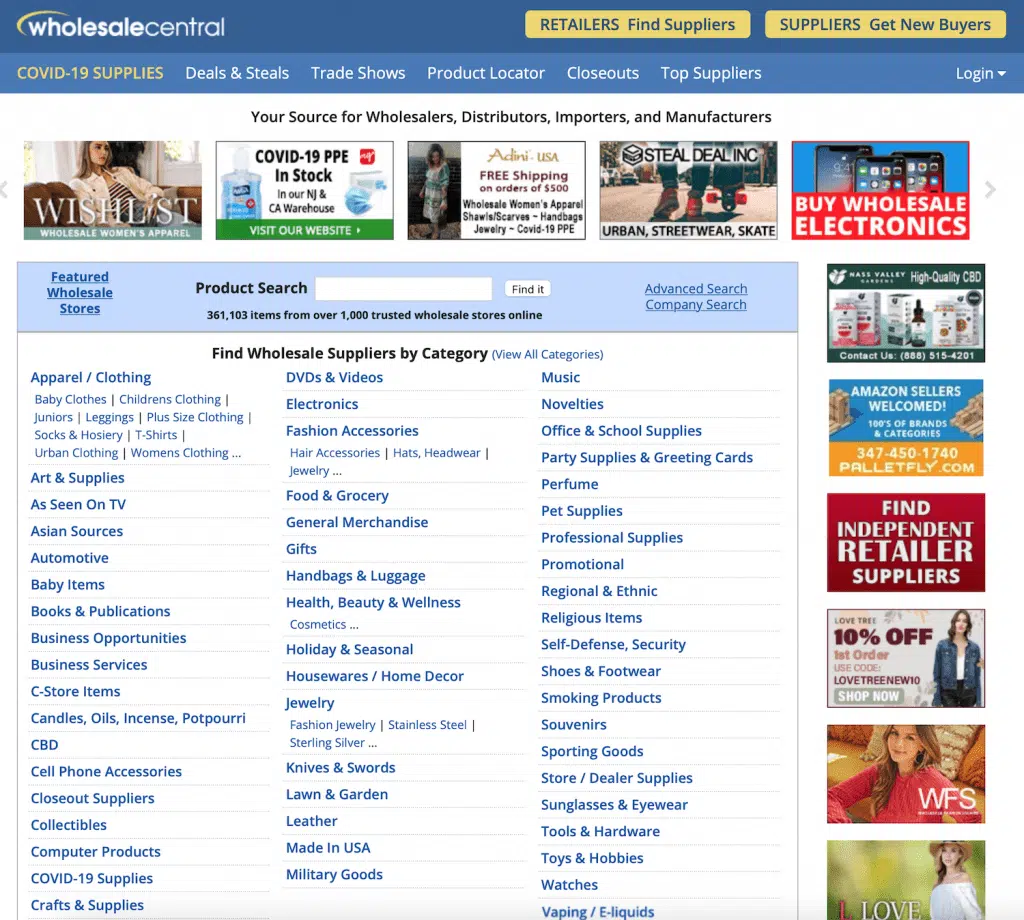Open the Nass Valley High-Quality CBD ad
Screen dimensions: 1024x920
pos(906,313)
